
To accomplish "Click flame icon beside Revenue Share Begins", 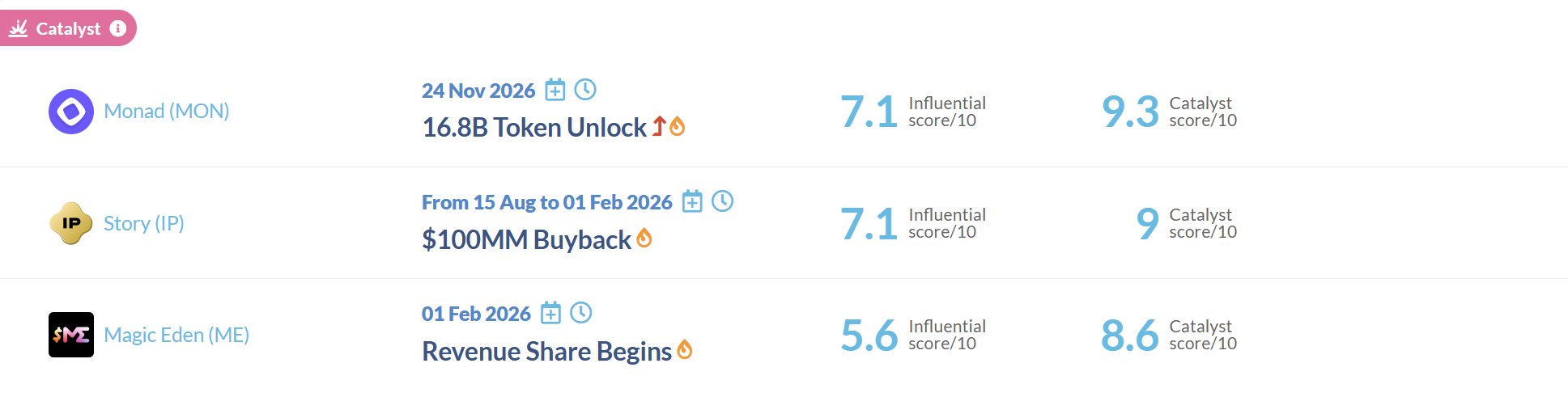I will click(x=685, y=350).
